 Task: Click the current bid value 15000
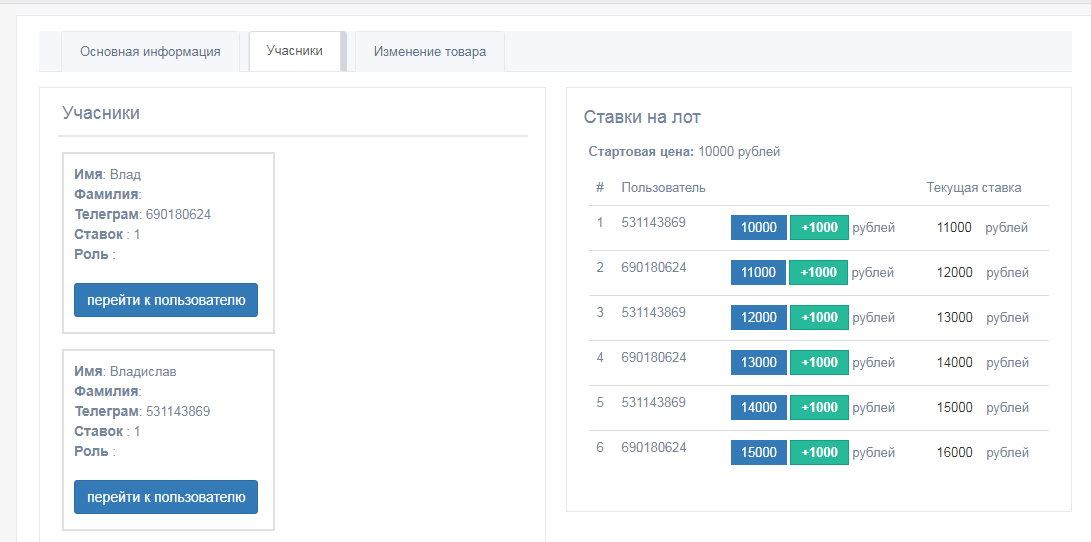click(955, 408)
